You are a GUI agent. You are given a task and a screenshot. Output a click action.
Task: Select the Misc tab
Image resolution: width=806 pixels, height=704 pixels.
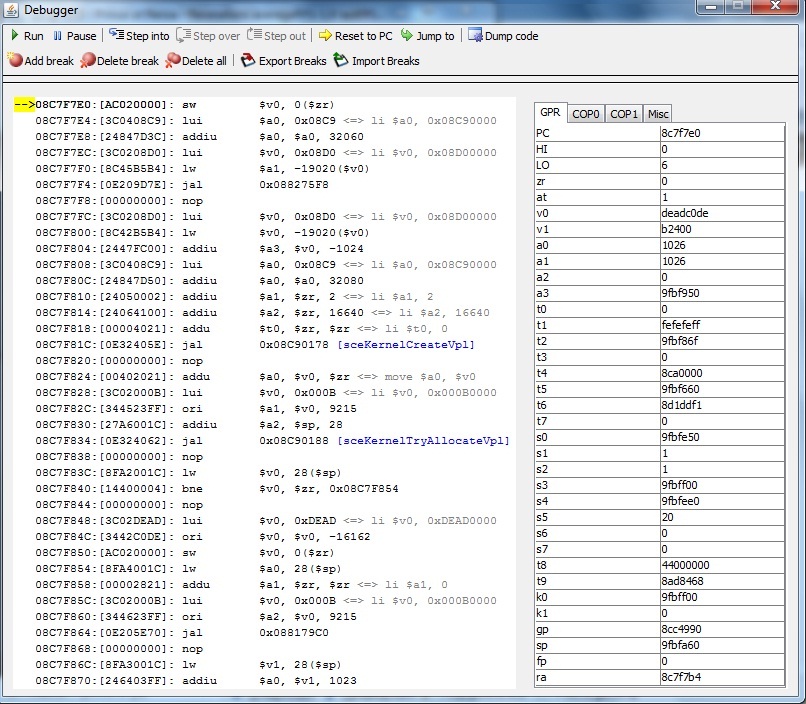[657, 114]
